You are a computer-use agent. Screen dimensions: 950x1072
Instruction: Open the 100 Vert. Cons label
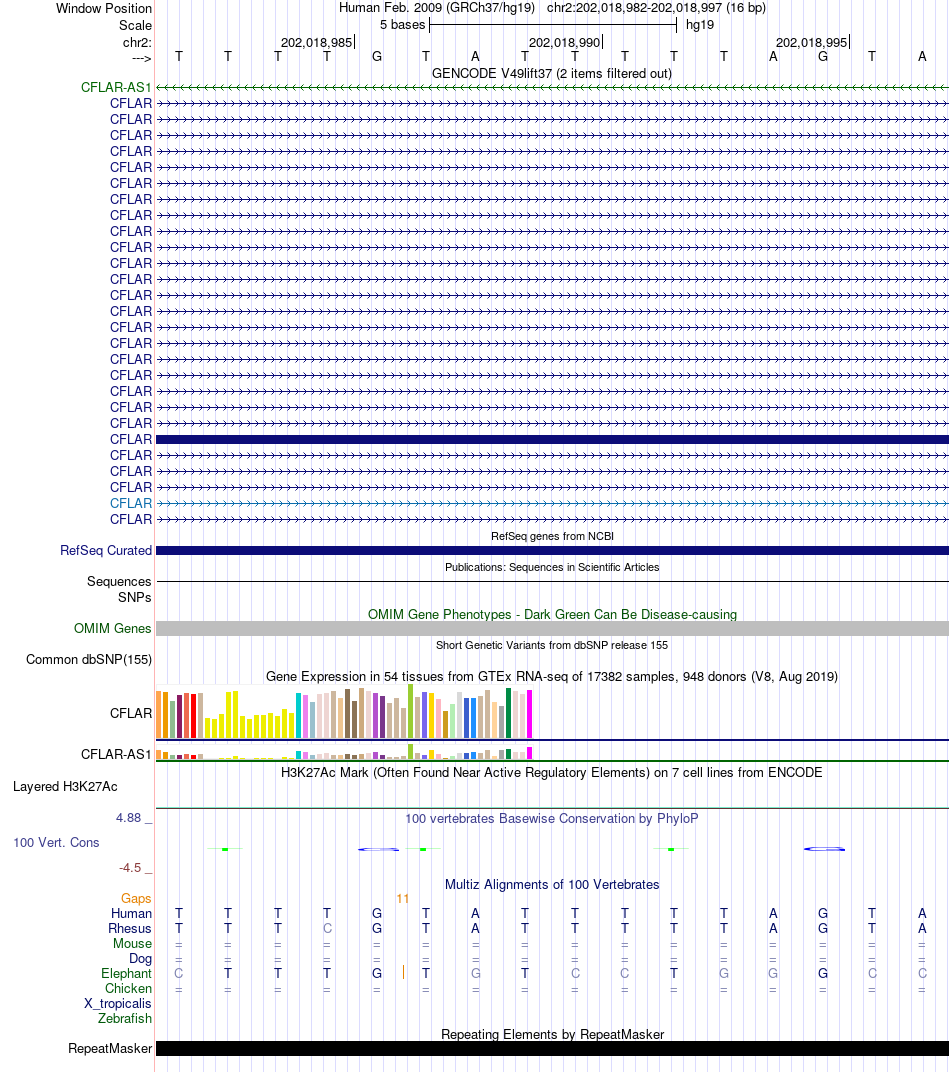pos(56,843)
